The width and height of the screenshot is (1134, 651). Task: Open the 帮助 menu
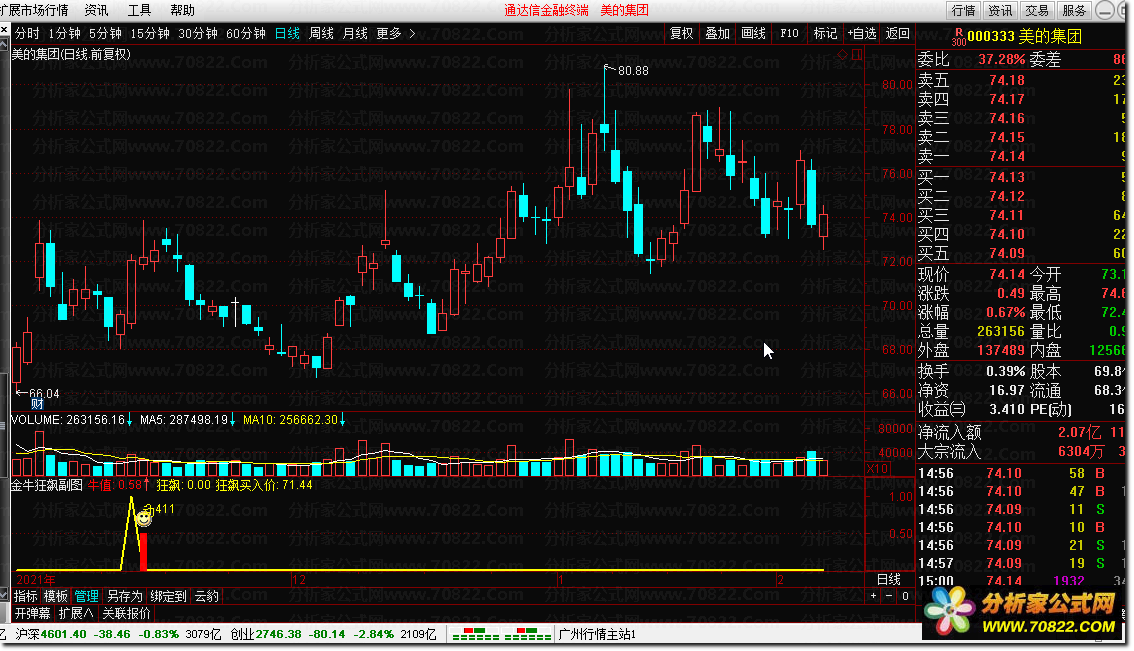pos(182,10)
